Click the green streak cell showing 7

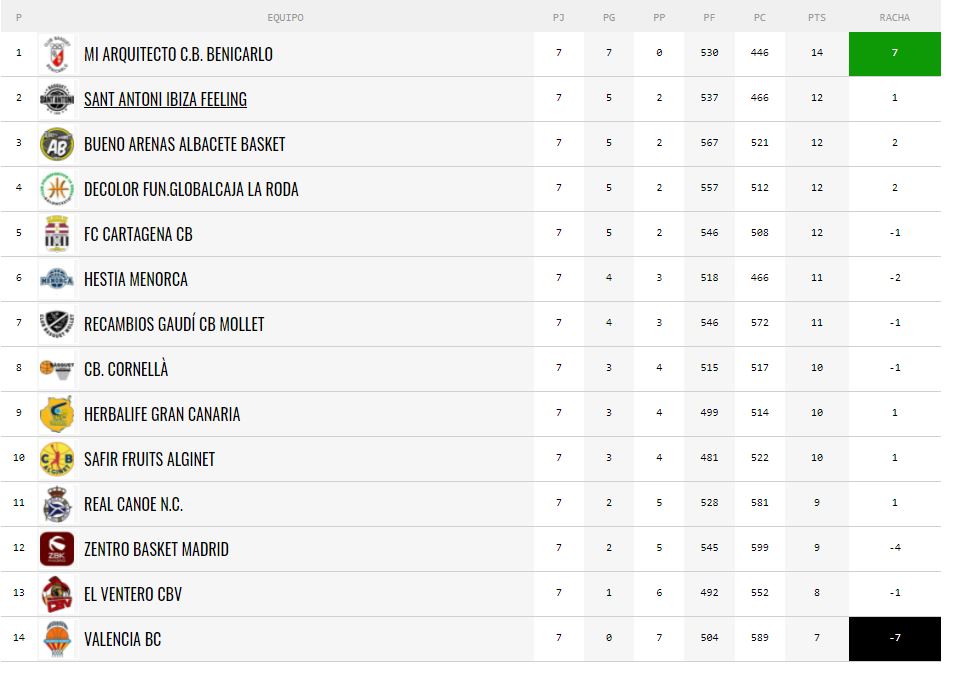(x=894, y=53)
